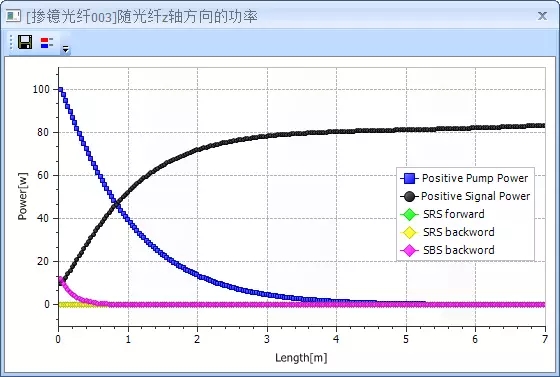Select Positive Pump Power legend entry
Viewport: 560px width, 377px height.
pyautogui.click(x=464, y=178)
